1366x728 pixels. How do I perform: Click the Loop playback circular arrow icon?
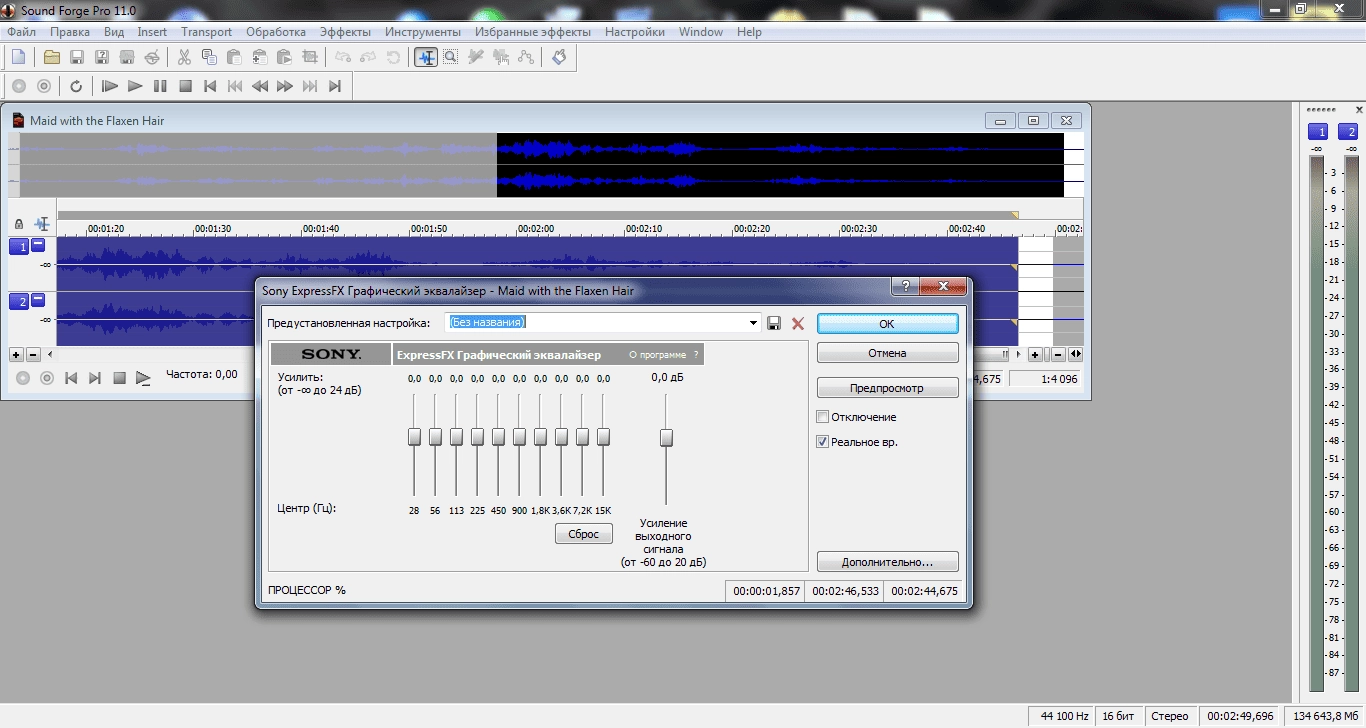pos(76,87)
